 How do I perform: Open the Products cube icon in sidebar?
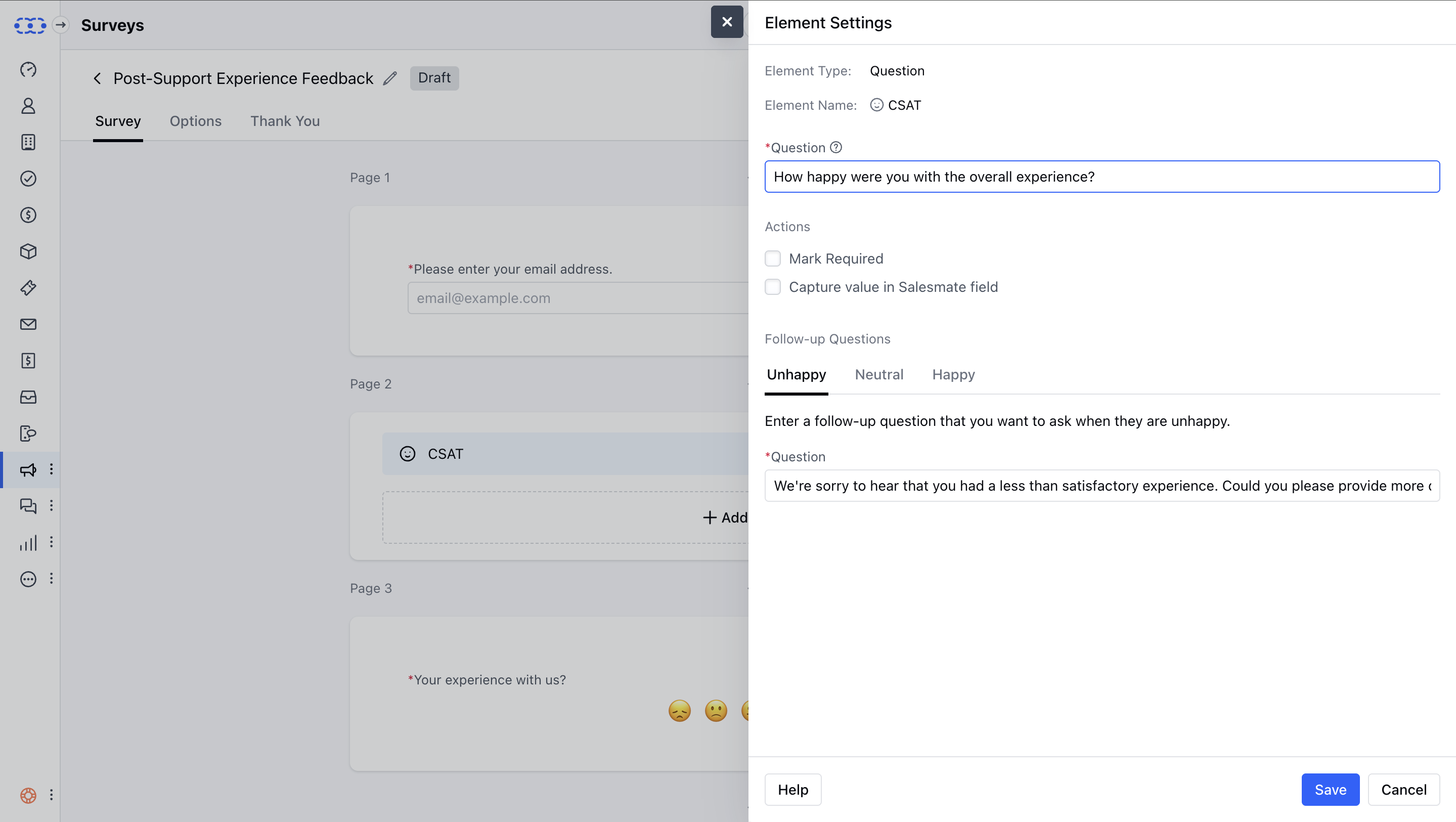point(28,251)
